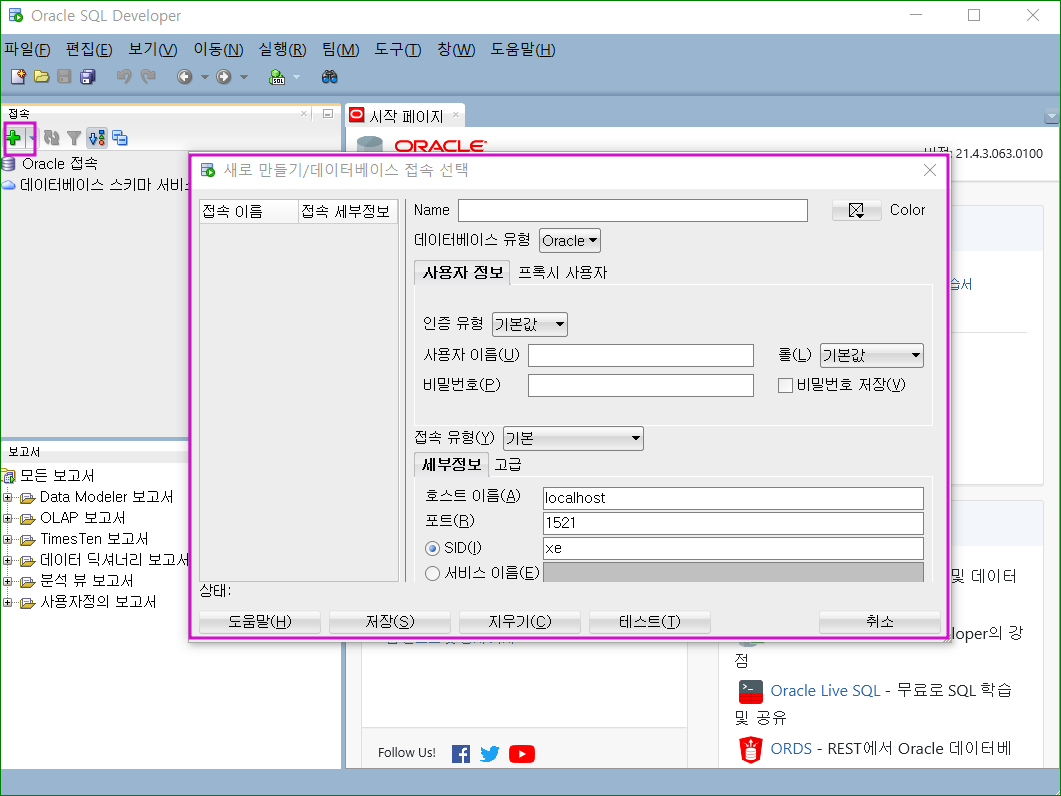Click the 사용자 이름 input field
This screenshot has width=1061, height=796.
click(x=641, y=355)
